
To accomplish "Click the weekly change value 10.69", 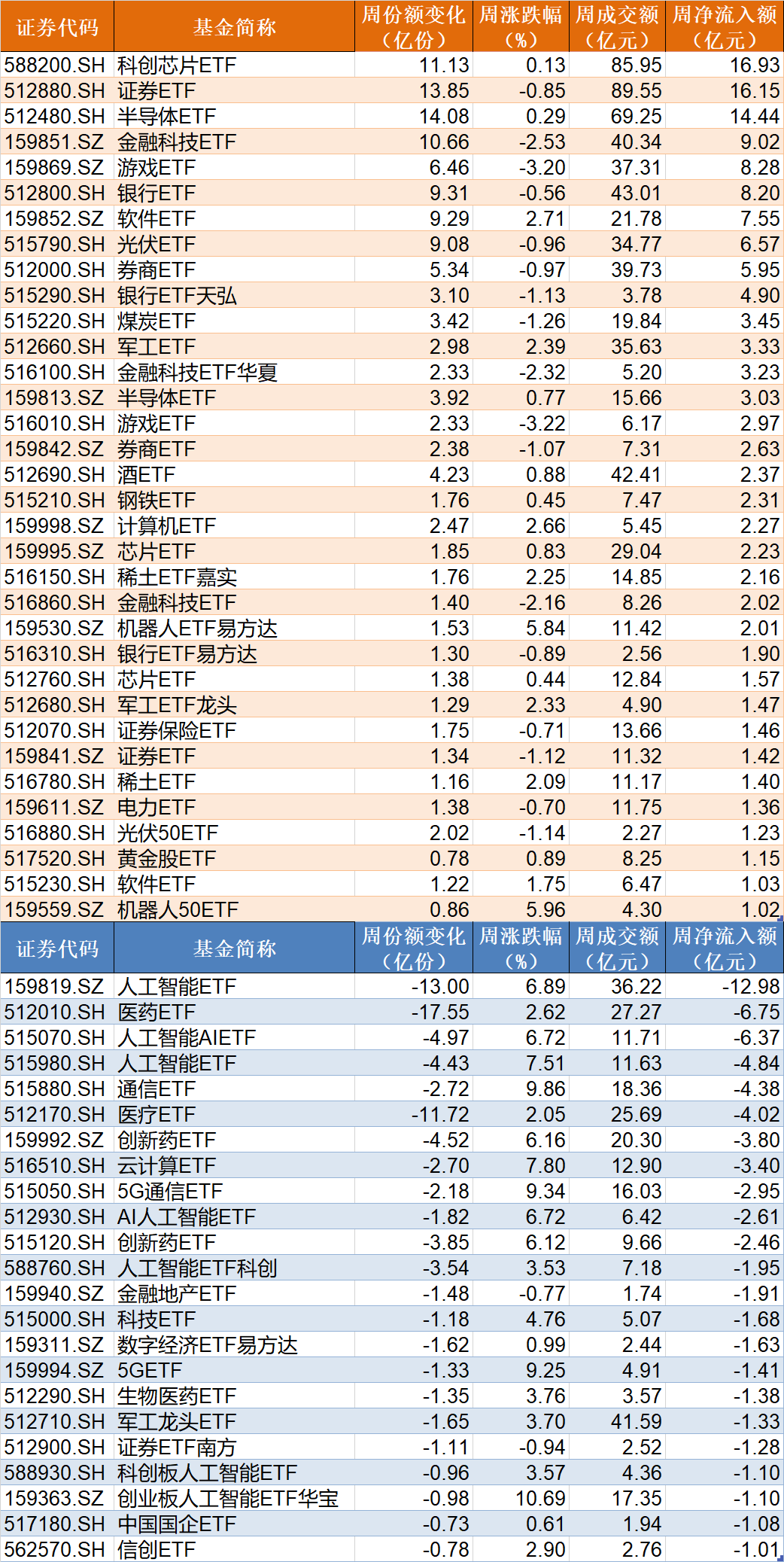I will pyautogui.click(x=539, y=1499).
